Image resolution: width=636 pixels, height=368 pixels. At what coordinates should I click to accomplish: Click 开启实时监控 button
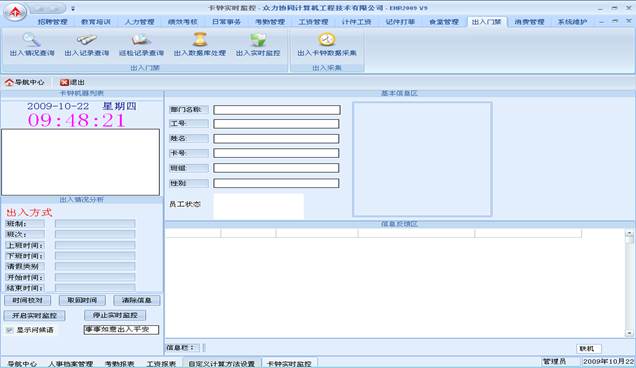tap(34, 315)
